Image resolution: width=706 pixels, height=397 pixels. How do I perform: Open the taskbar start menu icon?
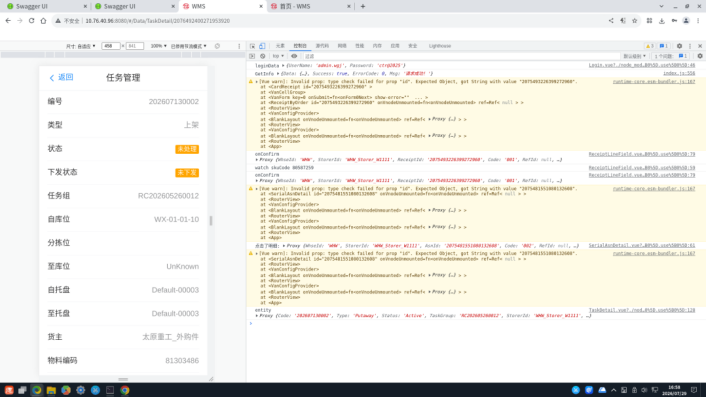tap(9, 390)
